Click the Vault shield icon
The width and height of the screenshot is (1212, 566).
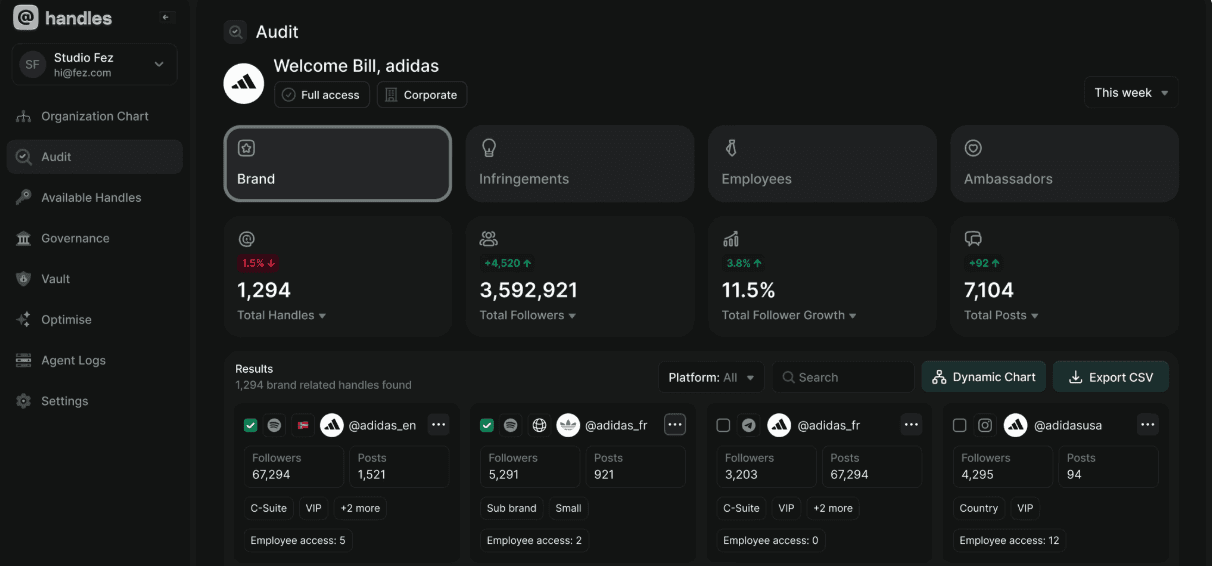pyautogui.click(x=23, y=279)
